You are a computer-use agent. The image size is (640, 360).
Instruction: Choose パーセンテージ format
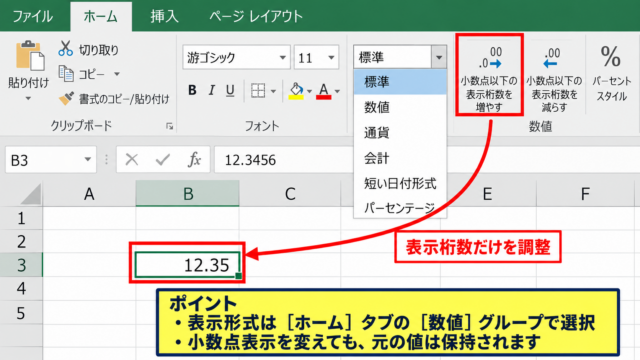(400, 208)
